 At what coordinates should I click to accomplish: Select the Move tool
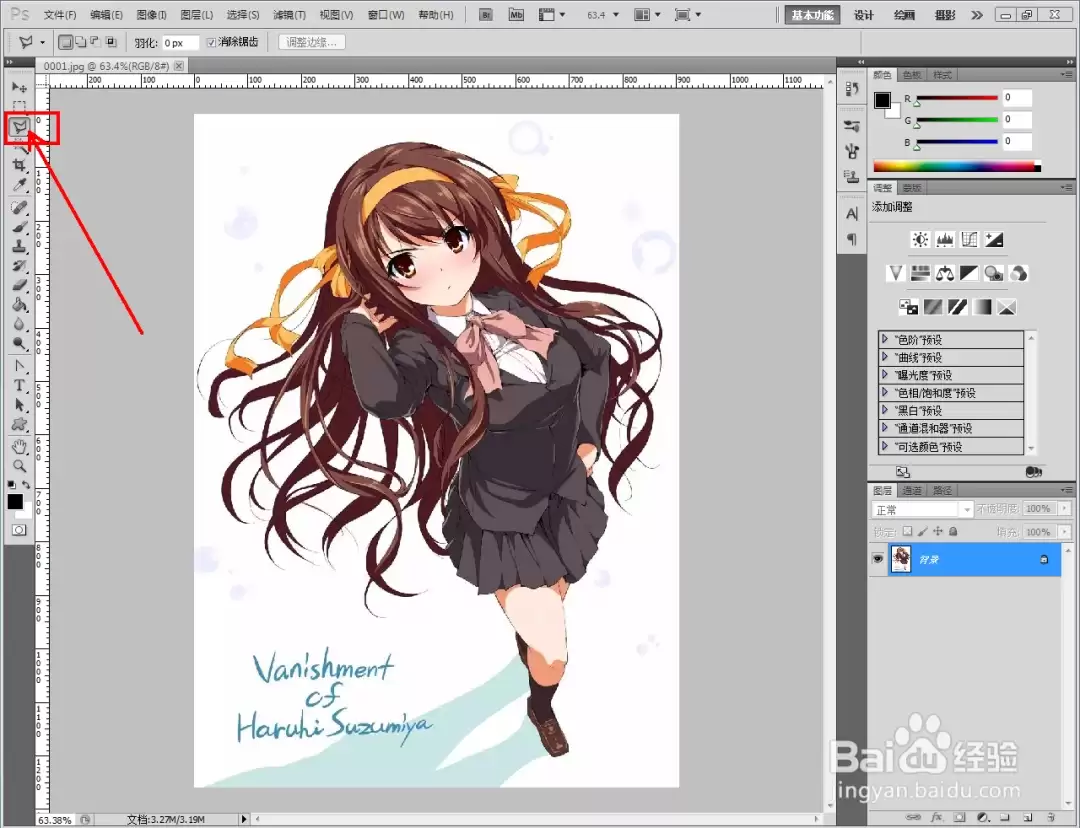(x=19, y=87)
